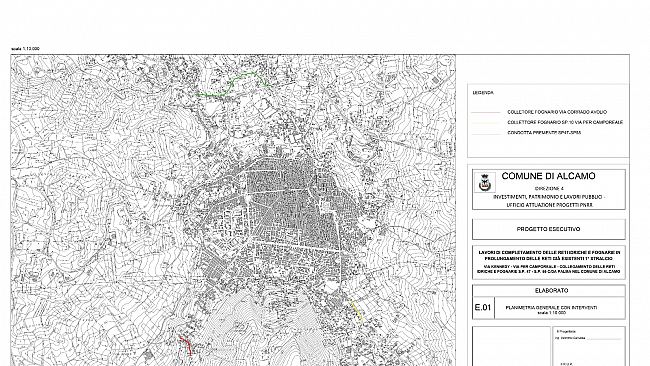
Task: Click the 'COMUNE DI ALCAMO' heading
Action: [548, 176]
